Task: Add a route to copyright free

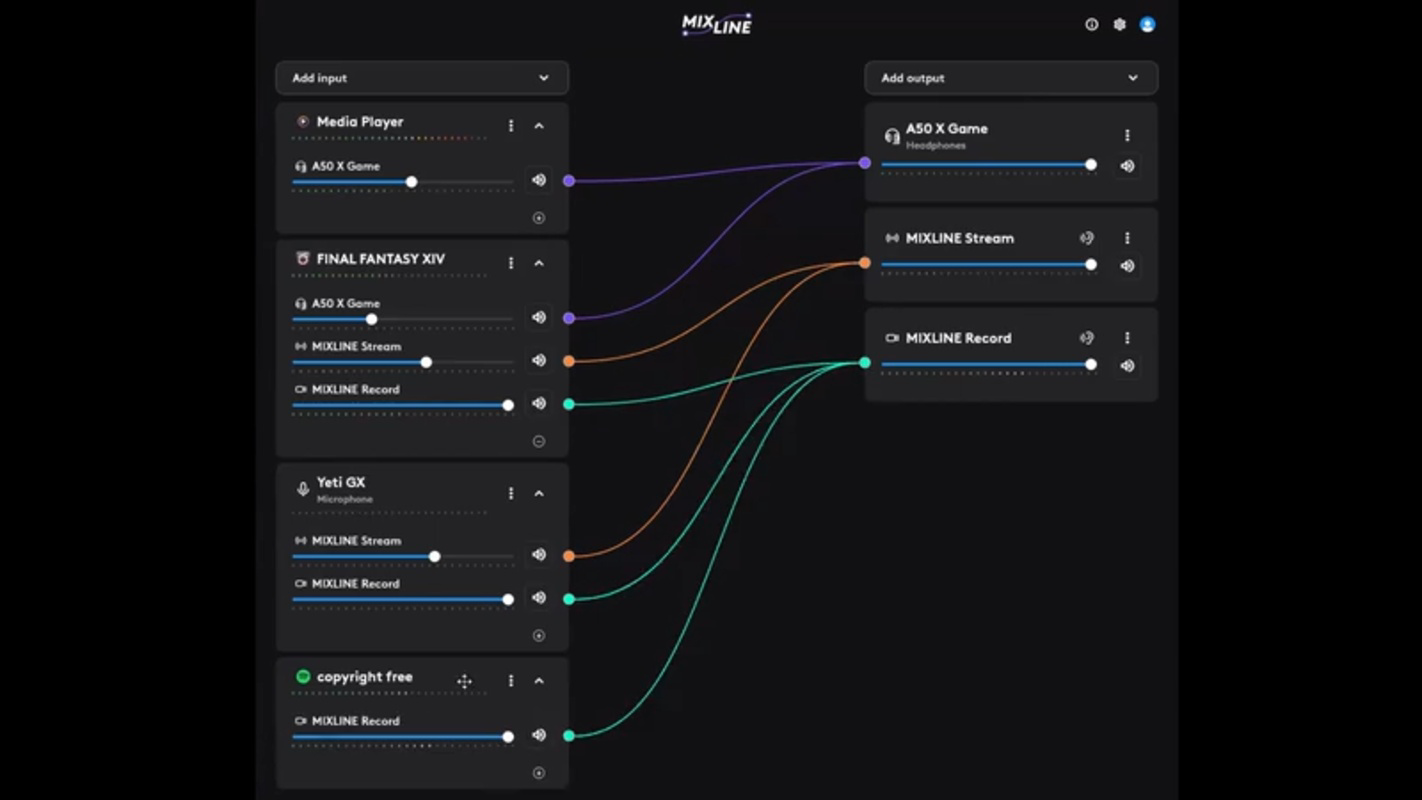Action: pyautogui.click(x=539, y=773)
